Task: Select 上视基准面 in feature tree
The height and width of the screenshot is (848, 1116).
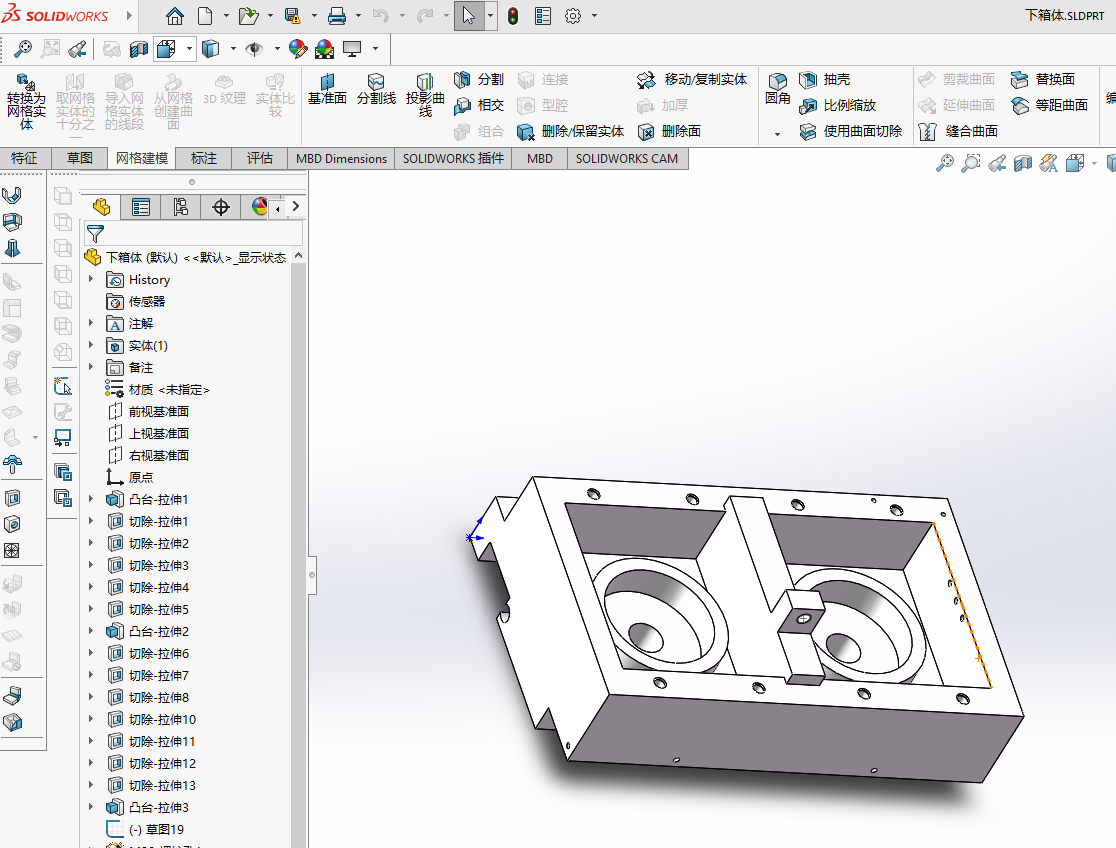Action: pos(149,434)
